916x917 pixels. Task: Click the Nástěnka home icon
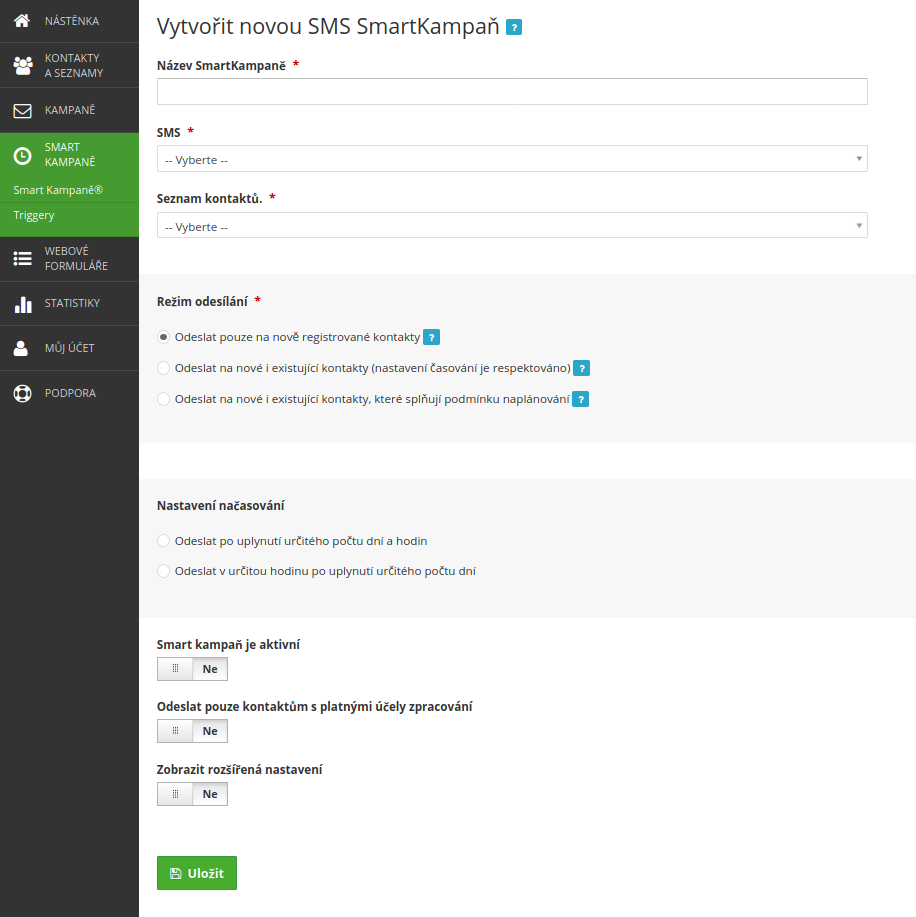coord(22,20)
